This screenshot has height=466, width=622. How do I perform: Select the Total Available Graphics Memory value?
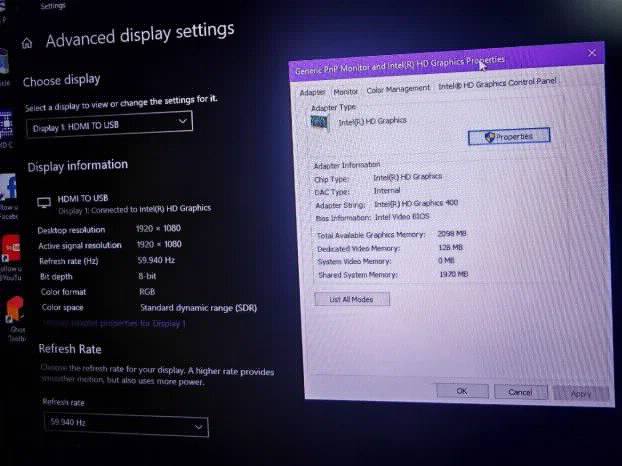[x=452, y=234]
